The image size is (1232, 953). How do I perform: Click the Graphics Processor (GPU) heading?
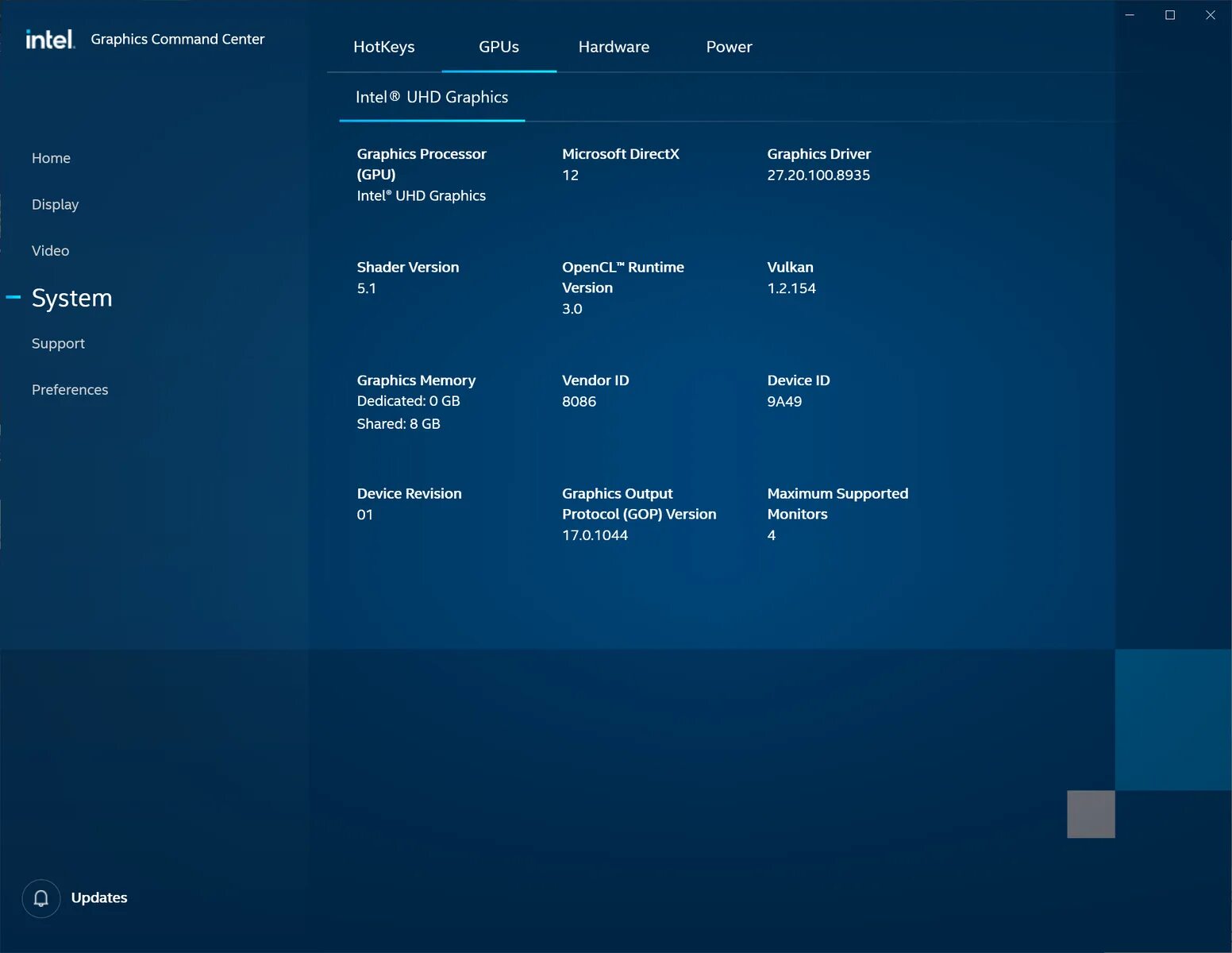[422, 164]
